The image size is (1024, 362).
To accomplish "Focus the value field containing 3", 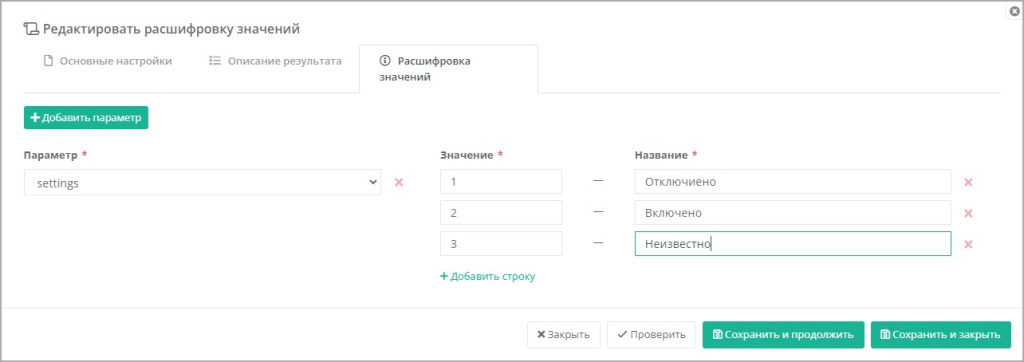I will 501,243.
